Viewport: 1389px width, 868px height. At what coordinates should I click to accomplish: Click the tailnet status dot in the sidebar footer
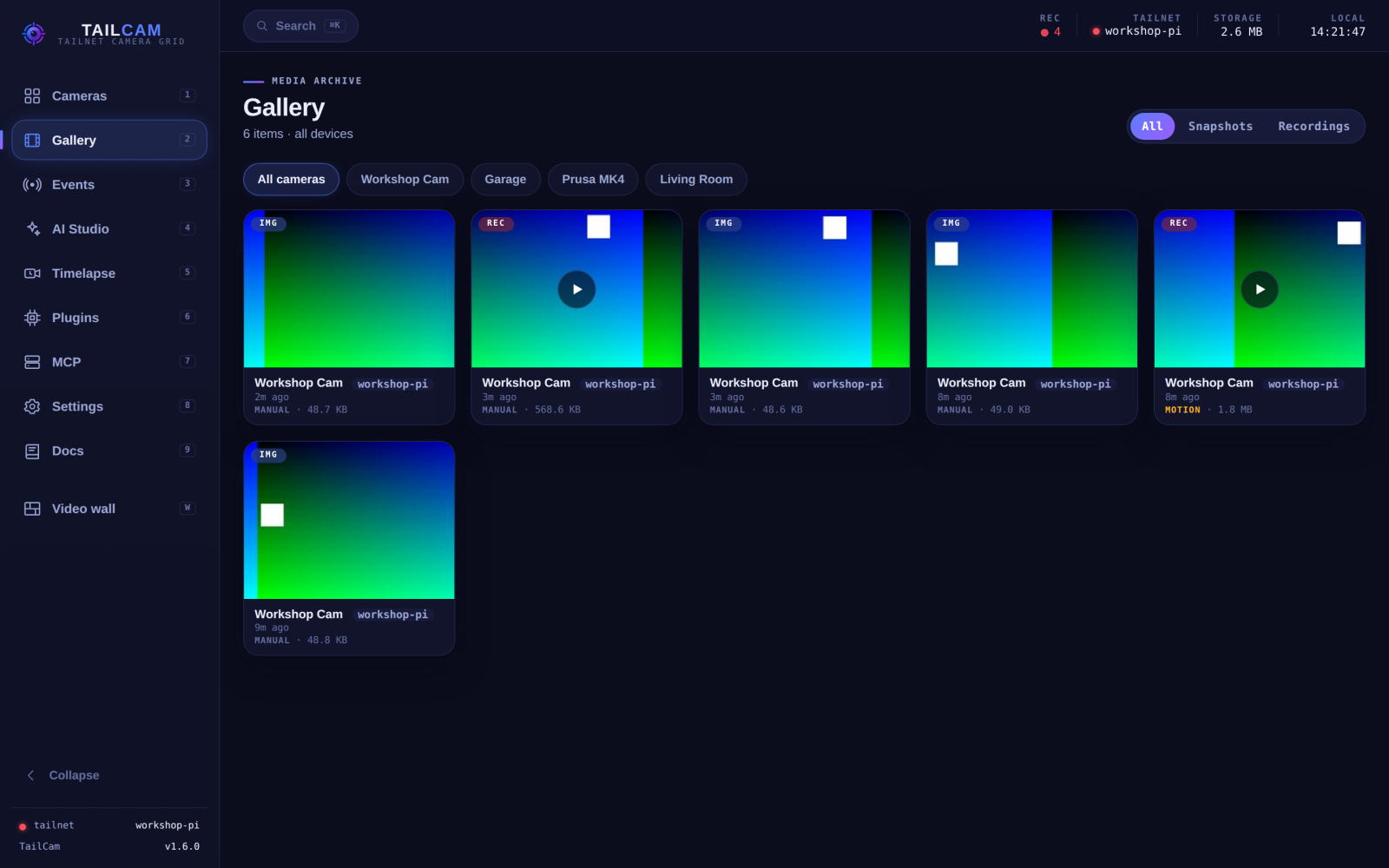[23, 826]
